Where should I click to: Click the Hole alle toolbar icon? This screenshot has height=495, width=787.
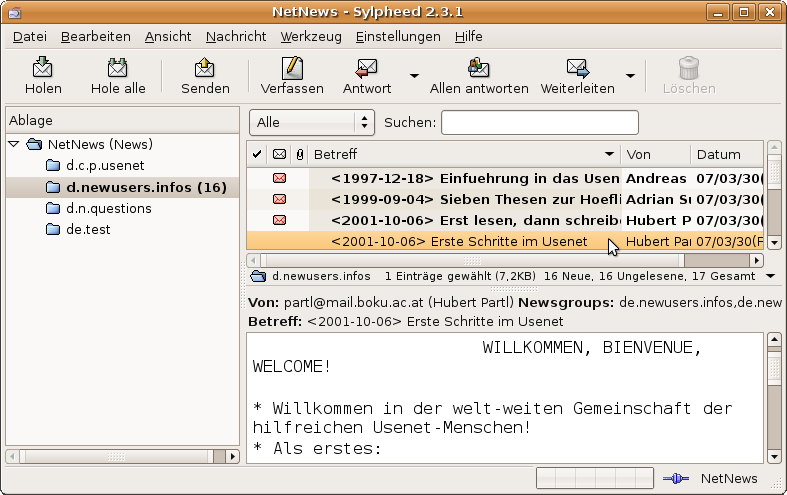tap(118, 68)
